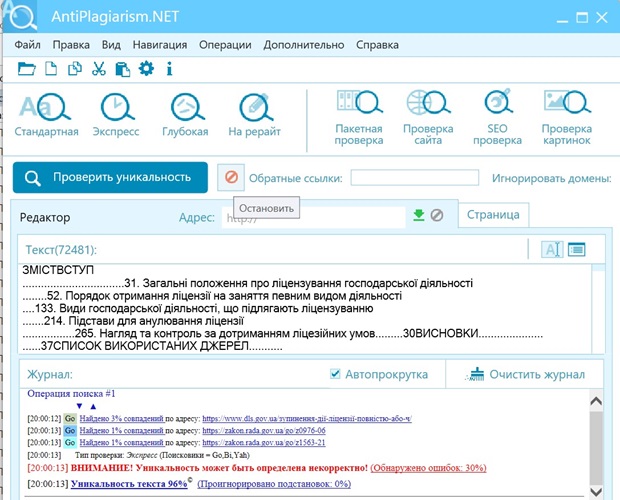Open Найдено 3% совпадений link
Viewport: 620px width, 500px height.
click(121, 418)
